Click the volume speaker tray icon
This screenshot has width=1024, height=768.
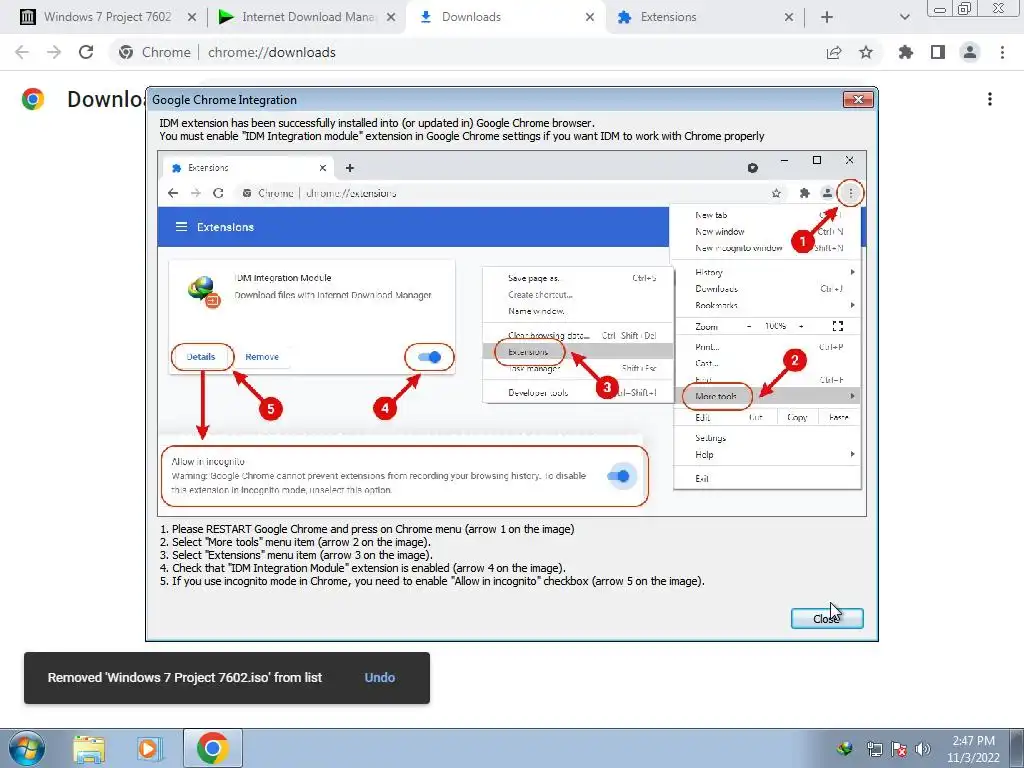pyautogui.click(x=923, y=749)
